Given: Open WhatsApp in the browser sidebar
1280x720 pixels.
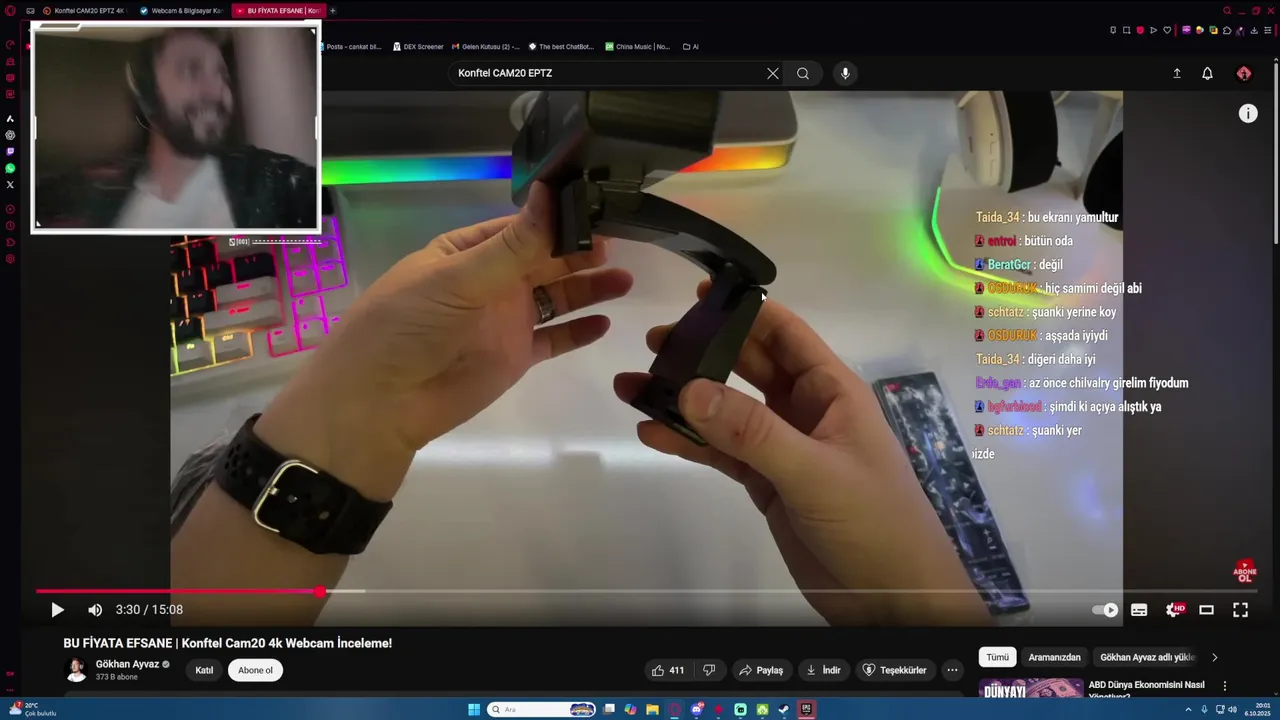Looking at the screenshot, I should click(x=10, y=168).
